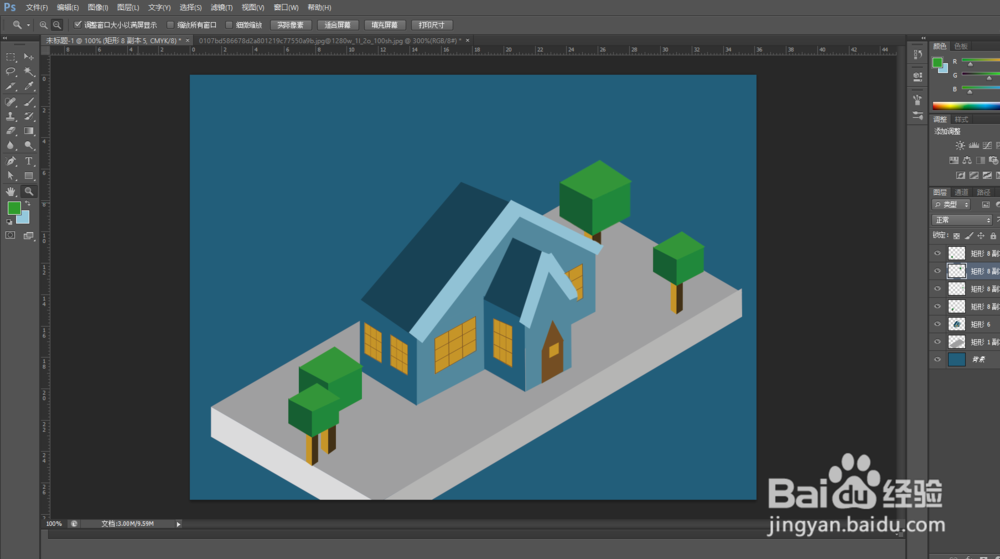Select the Eyedropper tool

coord(29,87)
